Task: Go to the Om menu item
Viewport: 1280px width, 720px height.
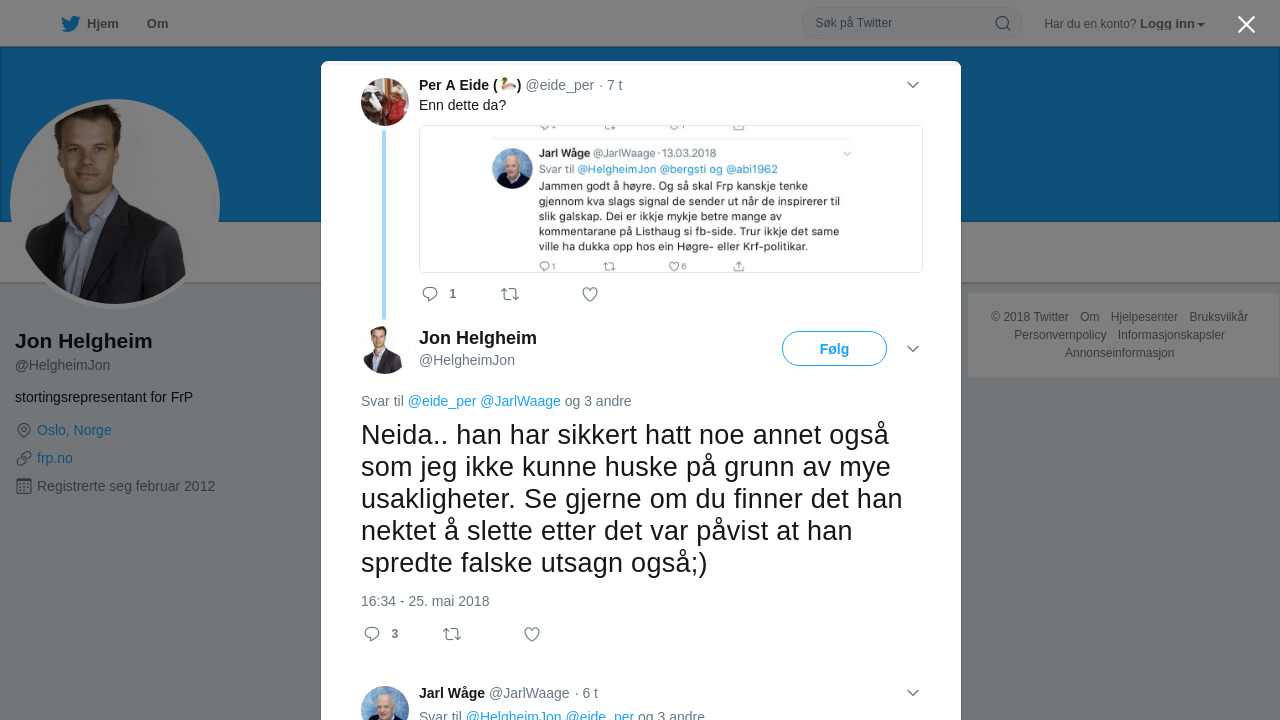Action: tap(157, 24)
